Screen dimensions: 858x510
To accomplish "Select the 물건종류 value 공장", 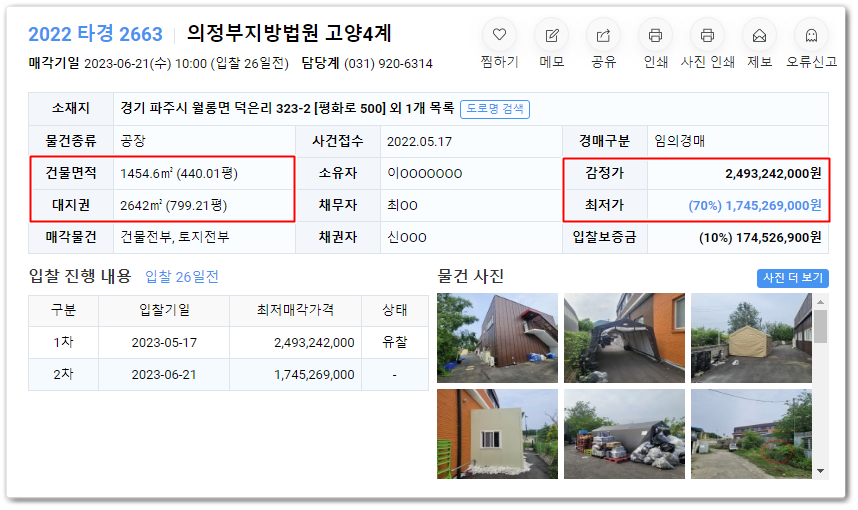I will pos(133,141).
